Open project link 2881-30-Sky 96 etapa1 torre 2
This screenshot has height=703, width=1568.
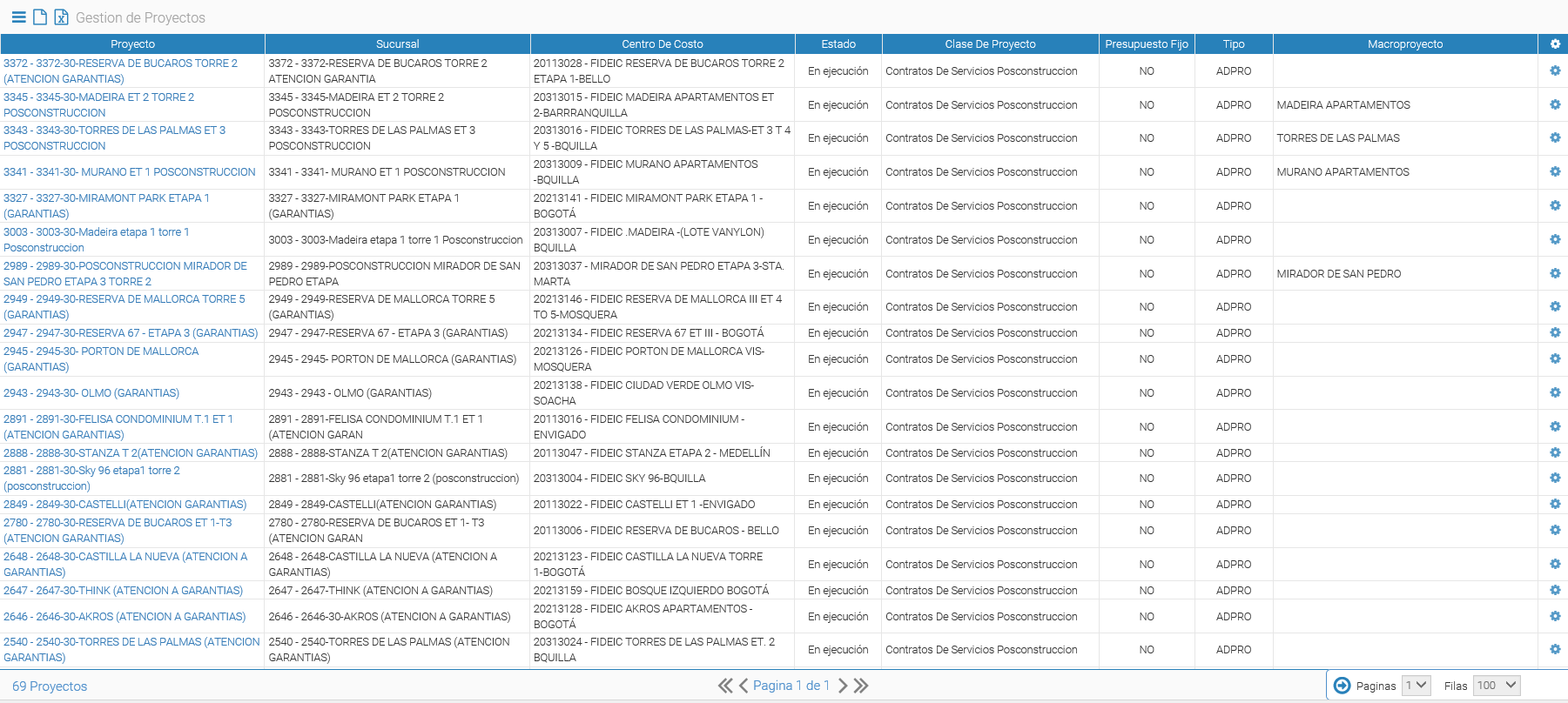pyautogui.click(x=91, y=478)
